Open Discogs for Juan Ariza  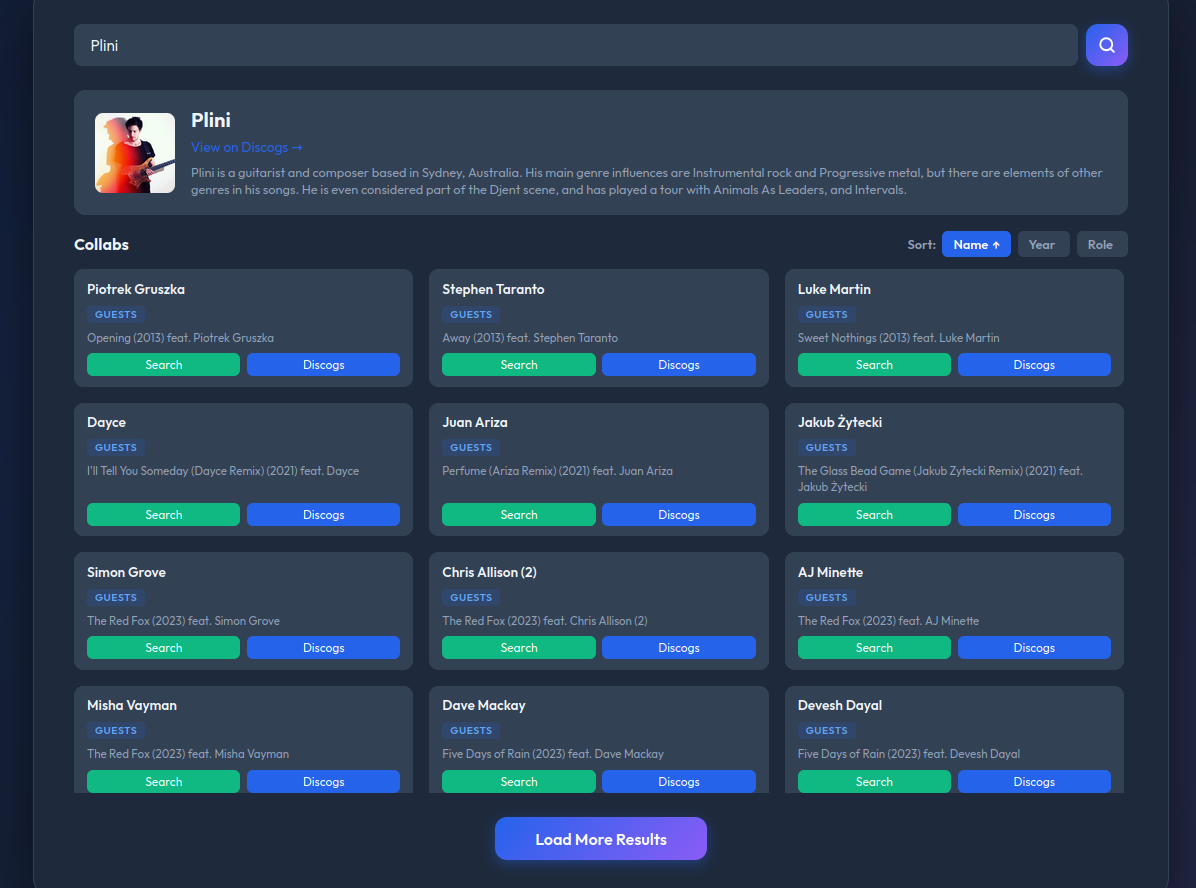[678, 514]
